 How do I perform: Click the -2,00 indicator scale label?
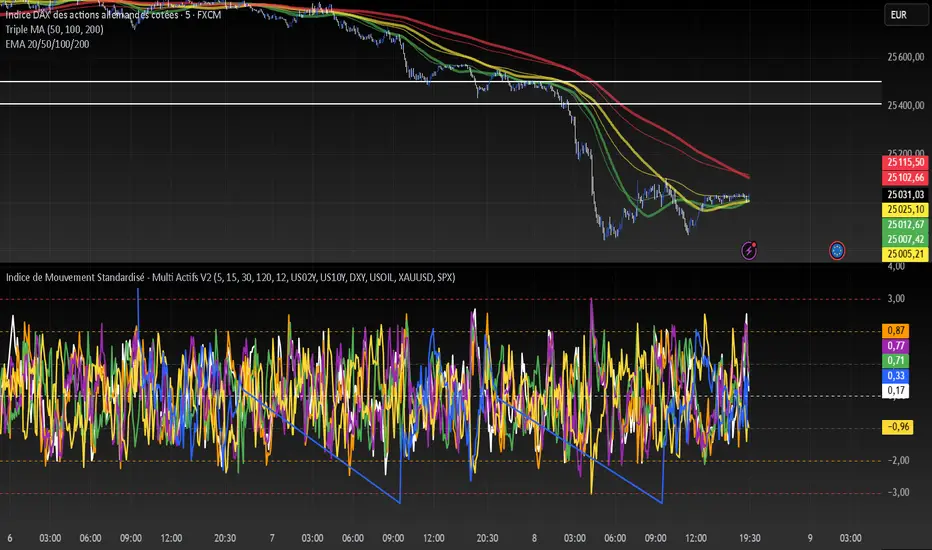pos(898,460)
